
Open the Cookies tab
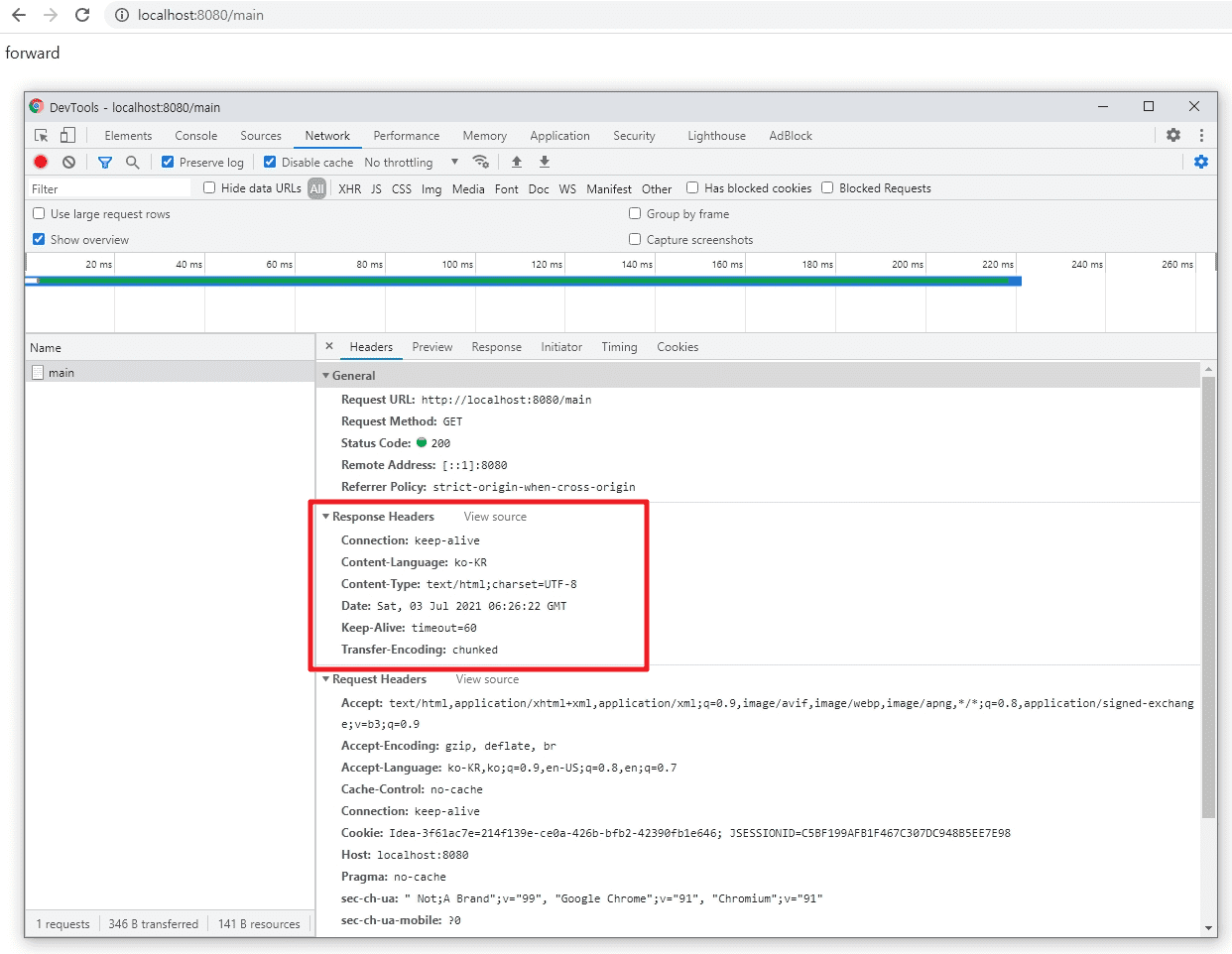(x=678, y=347)
